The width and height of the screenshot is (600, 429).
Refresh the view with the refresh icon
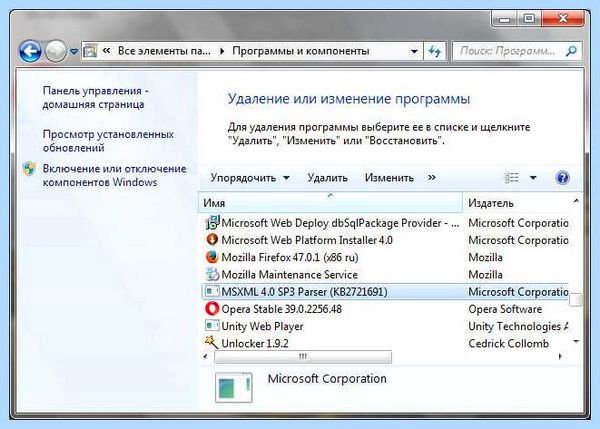point(434,51)
